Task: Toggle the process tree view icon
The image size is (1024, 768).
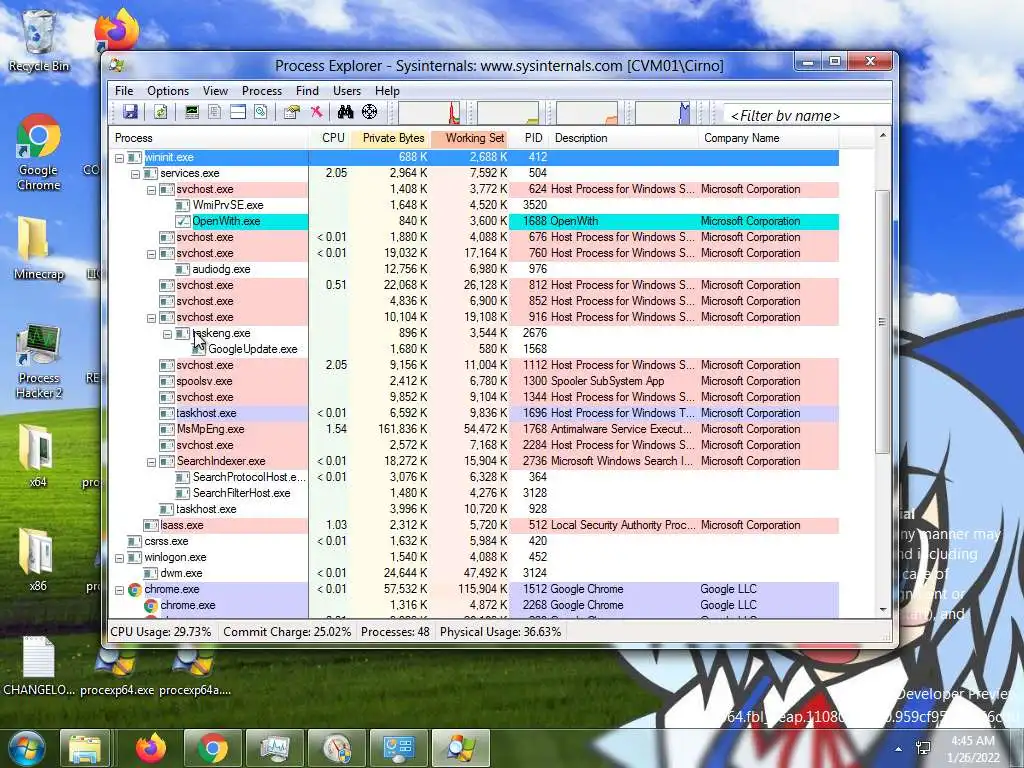Action: point(215,112)
